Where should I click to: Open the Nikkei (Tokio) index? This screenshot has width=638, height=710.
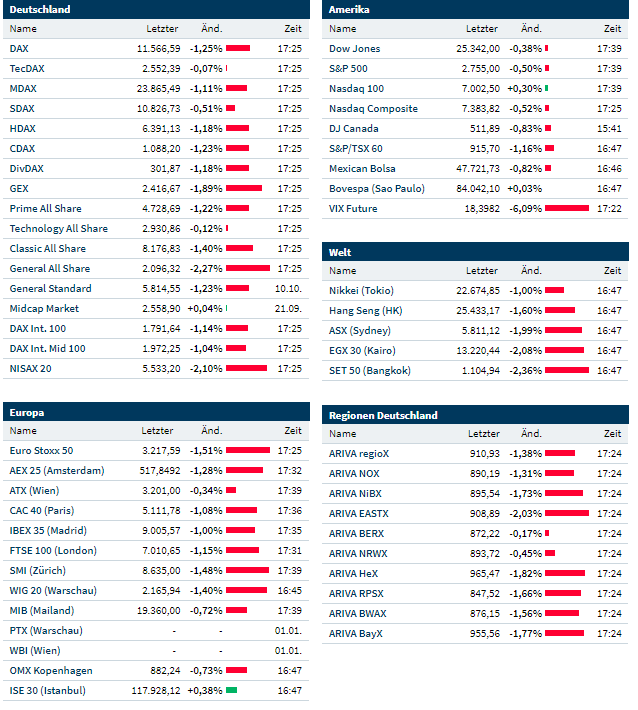click(361, 290)
